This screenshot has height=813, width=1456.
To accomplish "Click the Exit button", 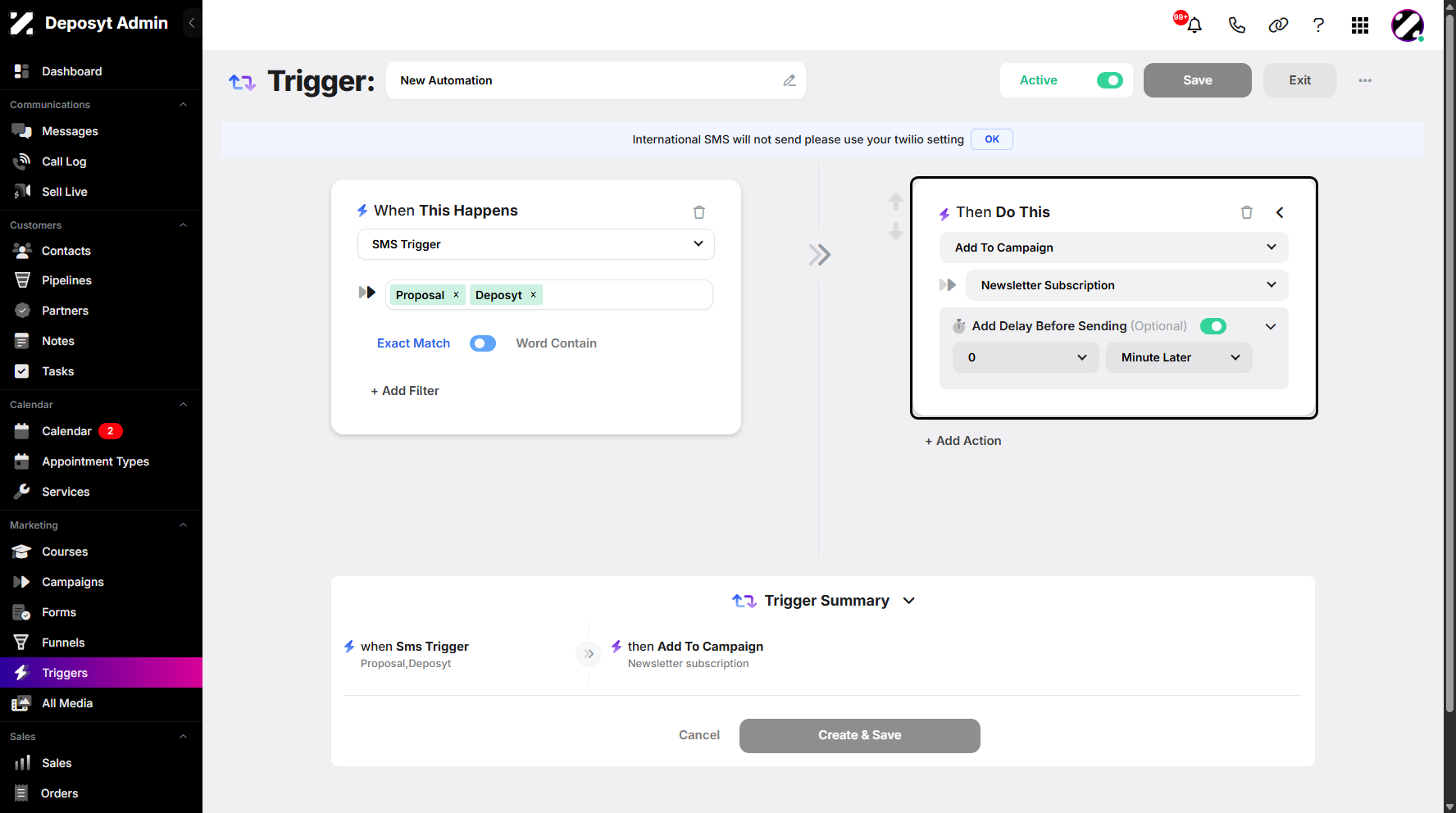I will coord(1300,80).
